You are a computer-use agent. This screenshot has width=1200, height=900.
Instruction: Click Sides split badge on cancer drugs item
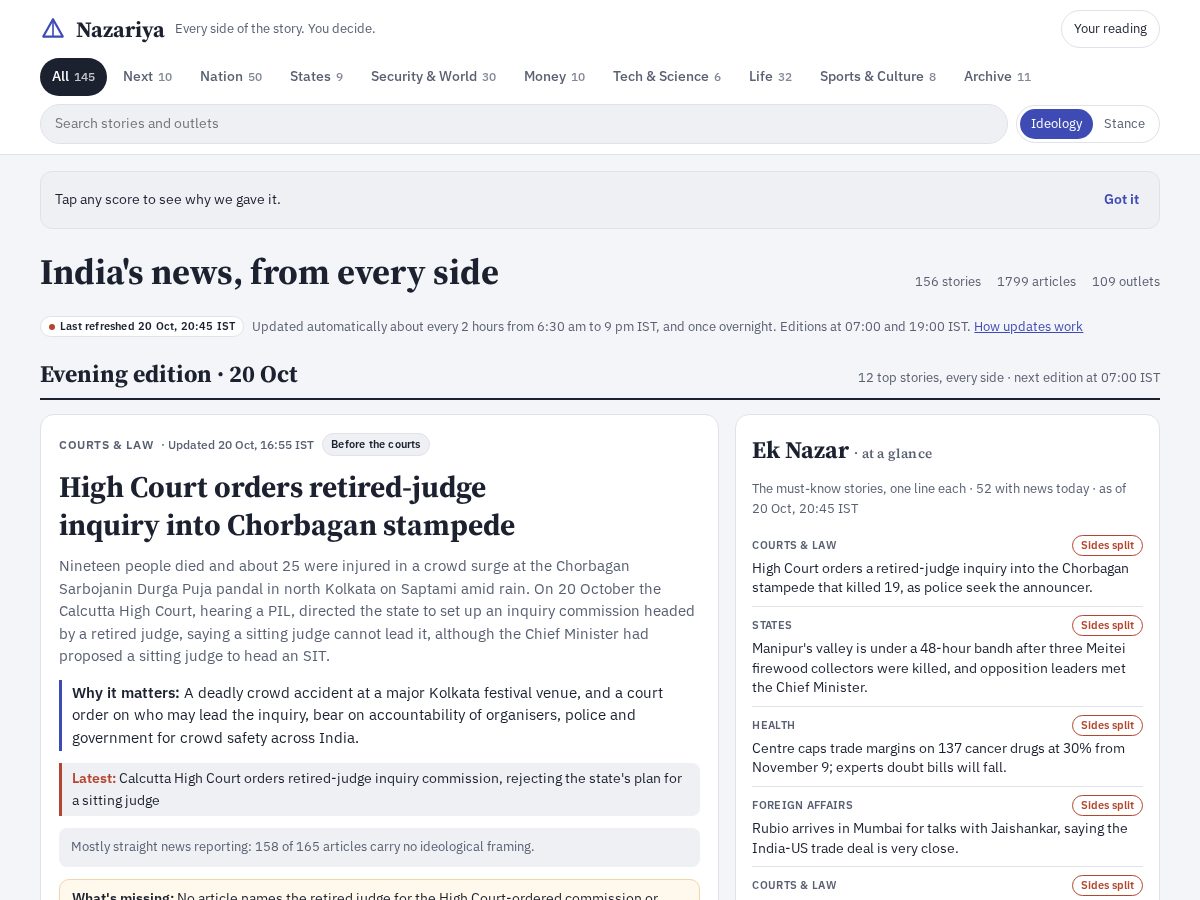click(1107, 726)
